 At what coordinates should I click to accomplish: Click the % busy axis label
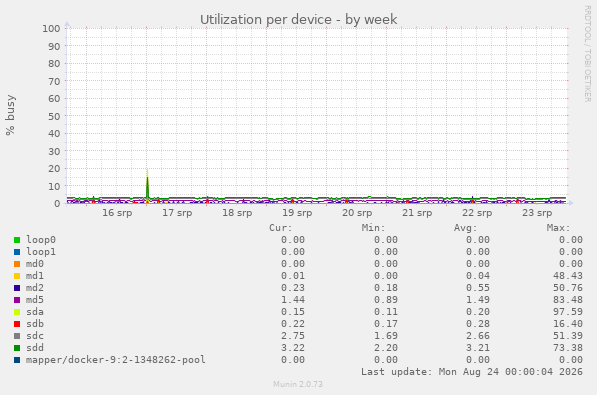pos(10,115)
